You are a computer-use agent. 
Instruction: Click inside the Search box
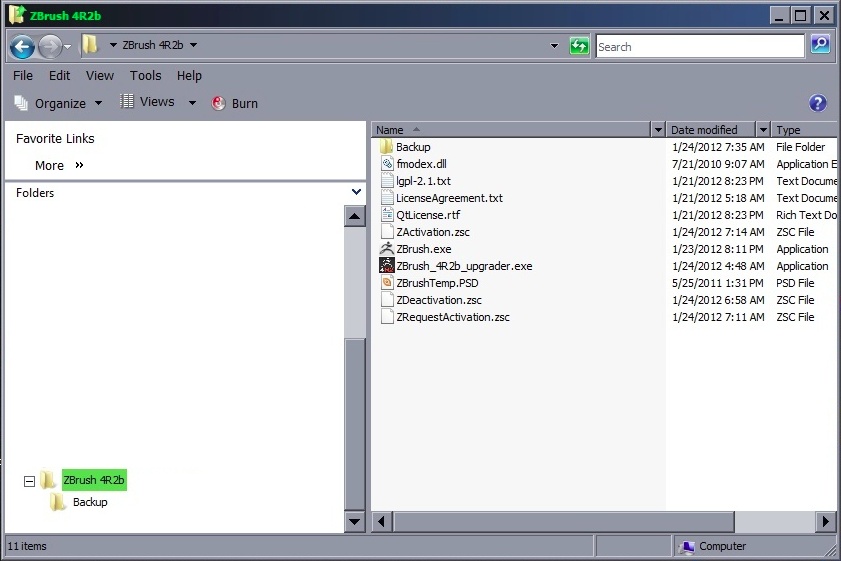(700, 47)
